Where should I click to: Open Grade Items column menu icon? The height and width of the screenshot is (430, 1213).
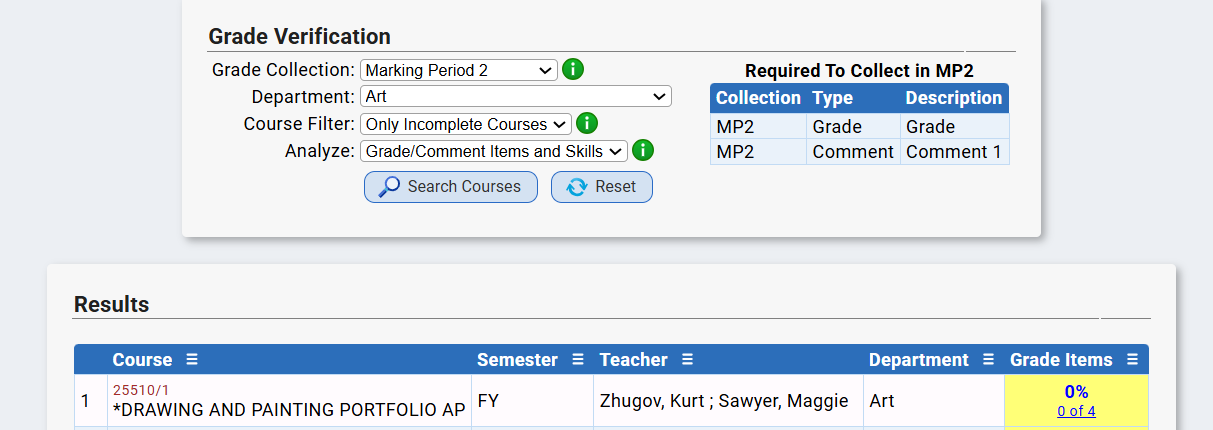pos(1132,360)
